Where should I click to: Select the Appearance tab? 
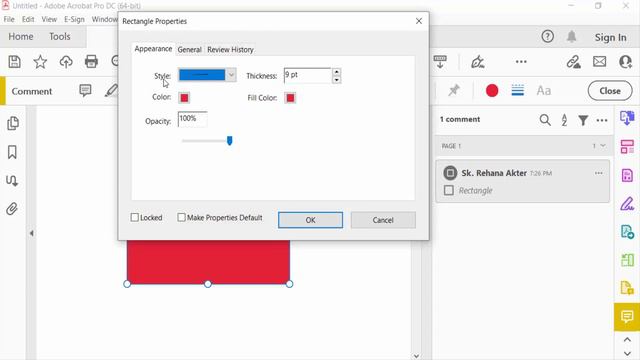pos(153,49)
